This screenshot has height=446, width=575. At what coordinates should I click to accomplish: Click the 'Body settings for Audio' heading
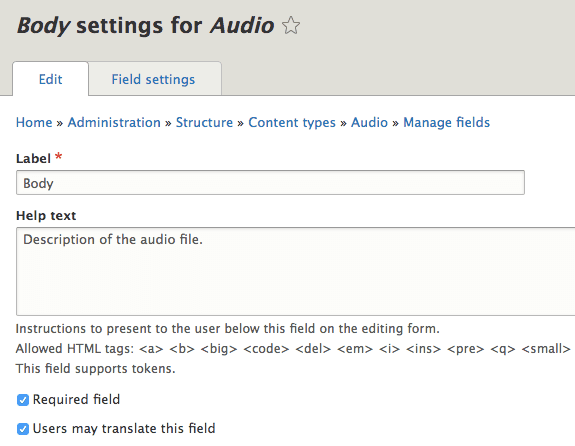[146, 26]
